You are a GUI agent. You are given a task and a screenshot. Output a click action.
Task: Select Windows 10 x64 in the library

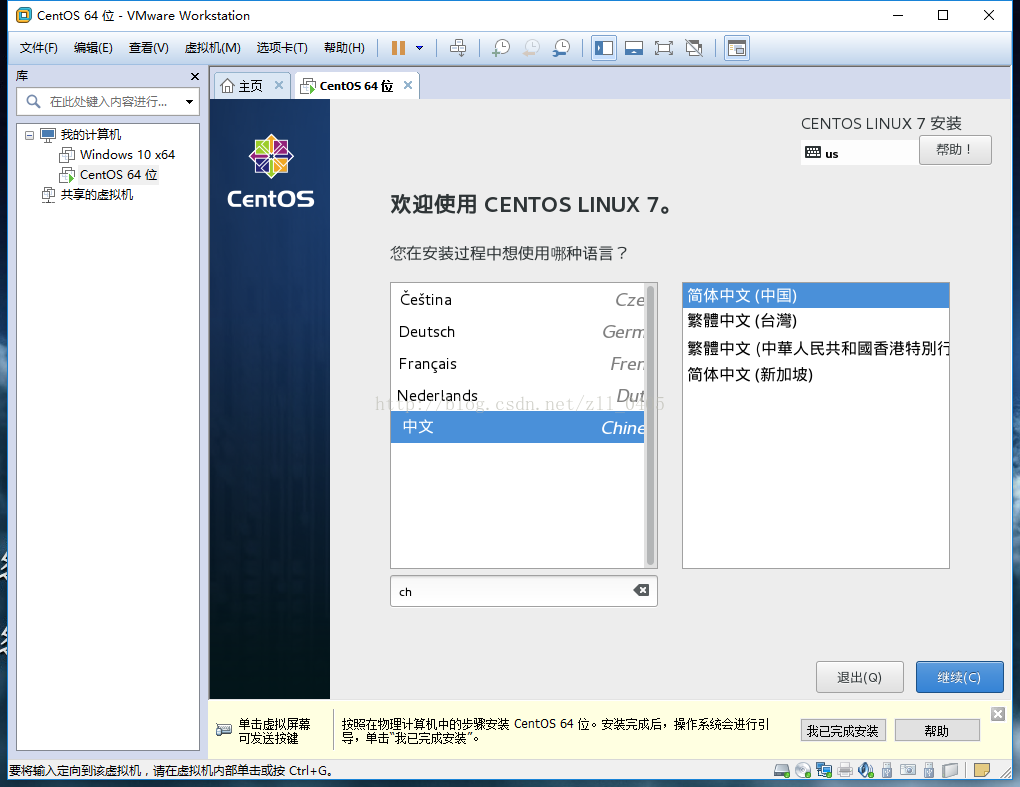[127, 155]
